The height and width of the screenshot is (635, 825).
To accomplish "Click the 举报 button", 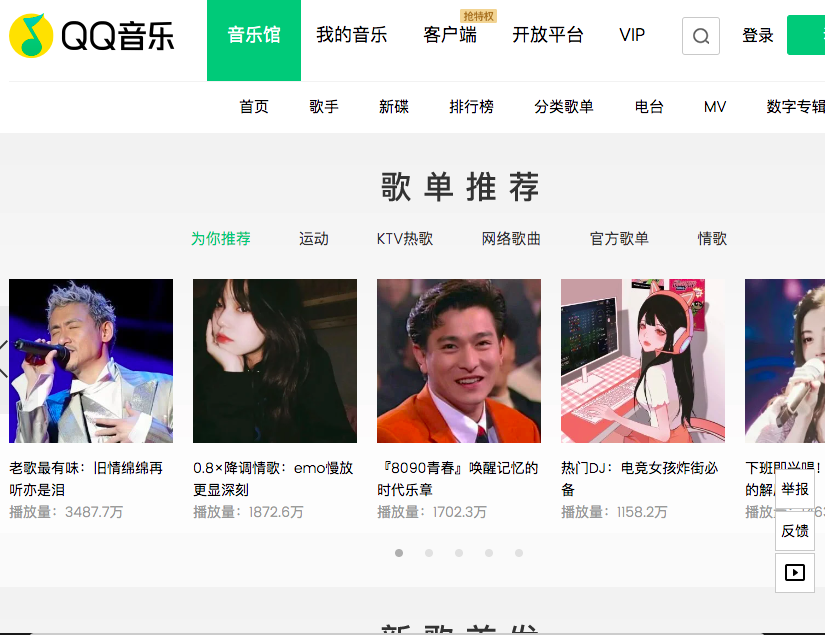I will point(794,489).
